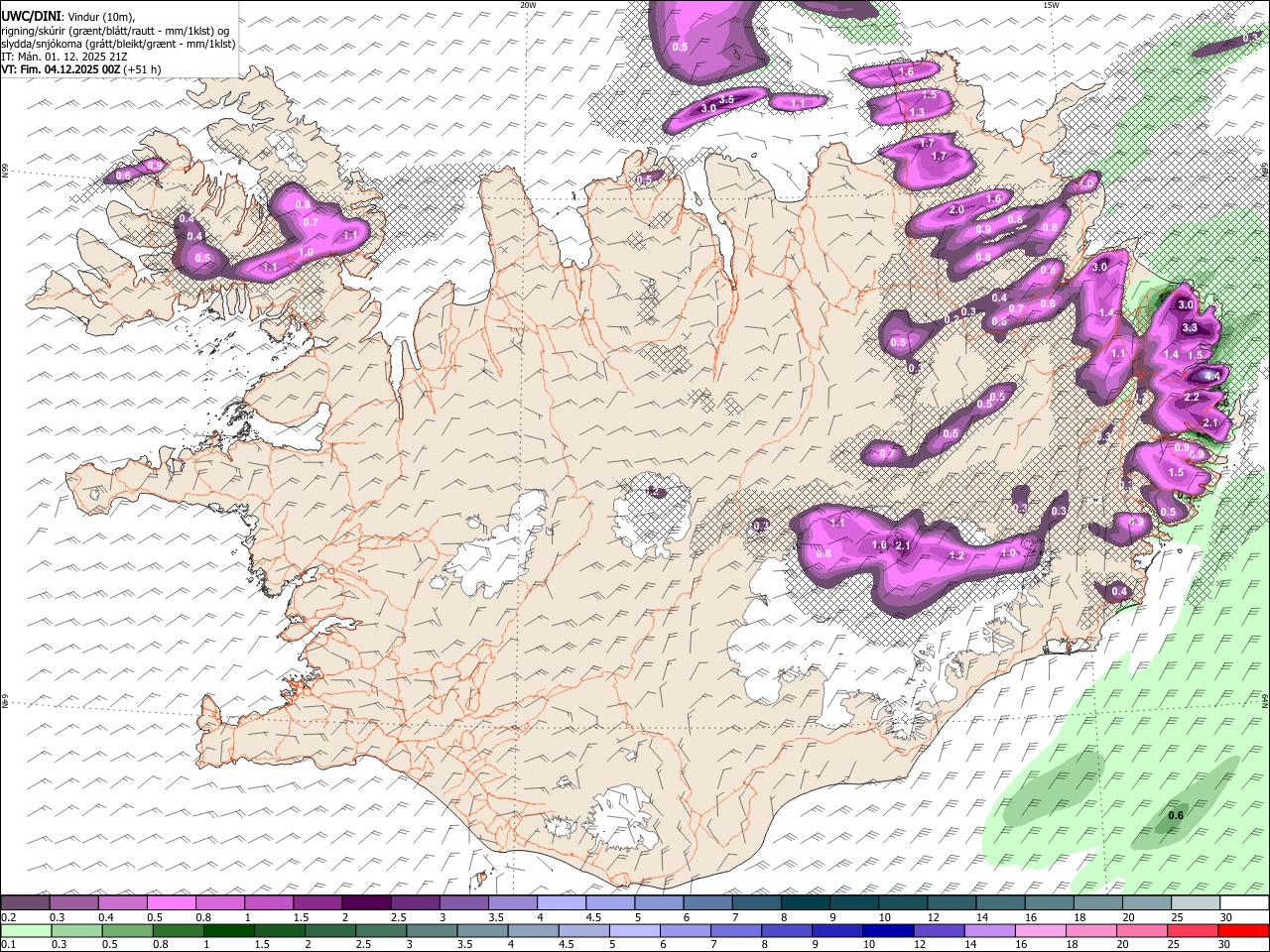Viewport: 1270px width, 952px height.
Task: Click the 'rigning/skúrir (grænt/blátt/rautt' header line
Action: pos(115,31)
